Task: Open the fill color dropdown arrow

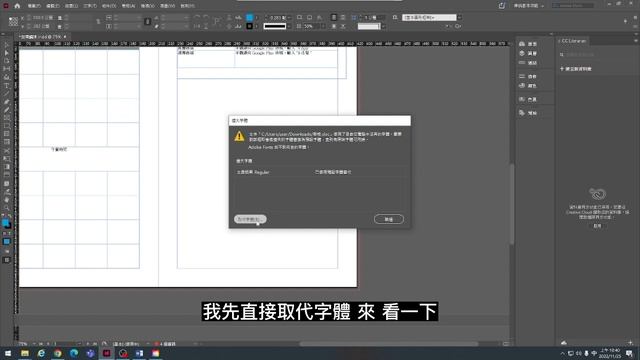Action: pos(257,18)
